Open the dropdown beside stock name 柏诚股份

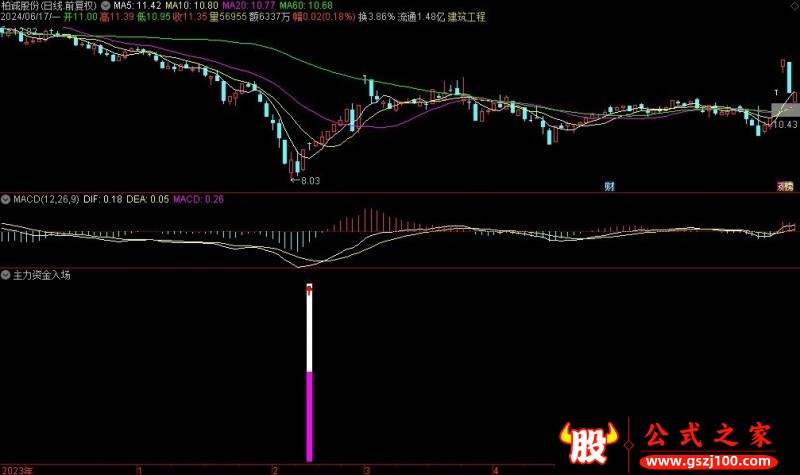tap(106, 6)
